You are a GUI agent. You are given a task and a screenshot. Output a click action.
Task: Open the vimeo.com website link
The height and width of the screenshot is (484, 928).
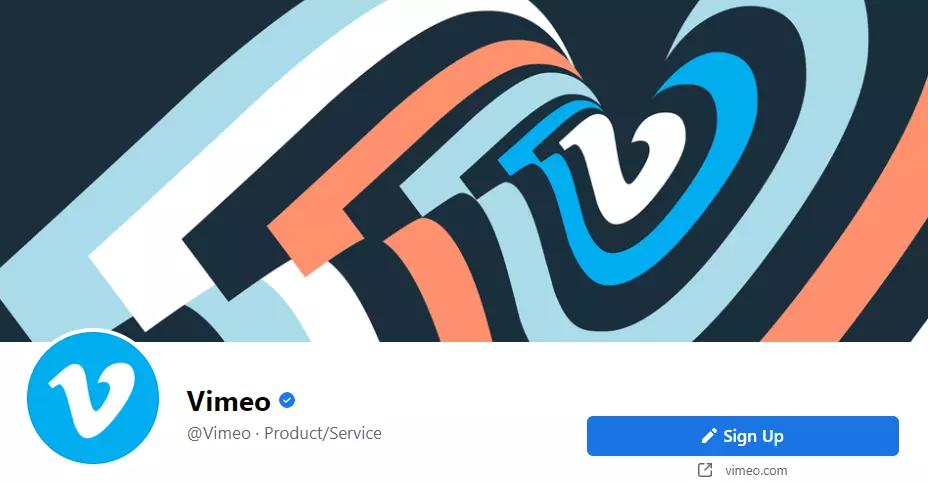pyautogui.click(x=756, y=470)
